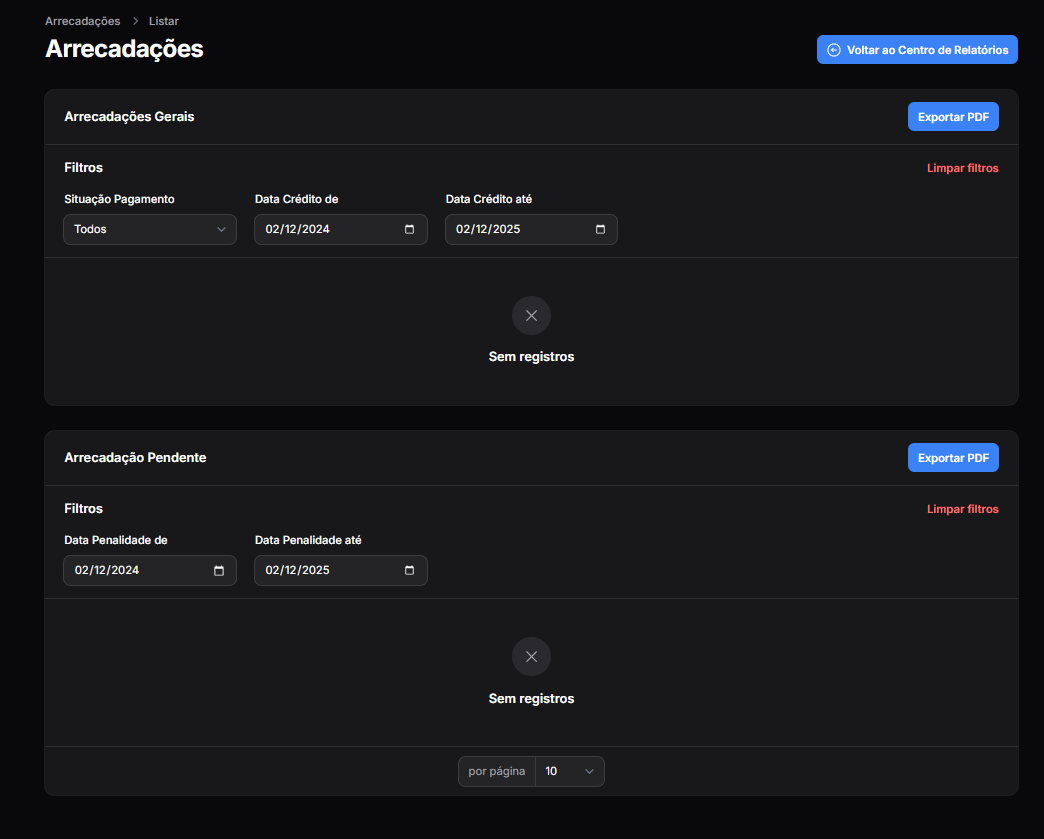Screen dimensions: 1044x839
Task: Open calendar picker for Data Penalidade de
Action: click(x=218, y=570)
